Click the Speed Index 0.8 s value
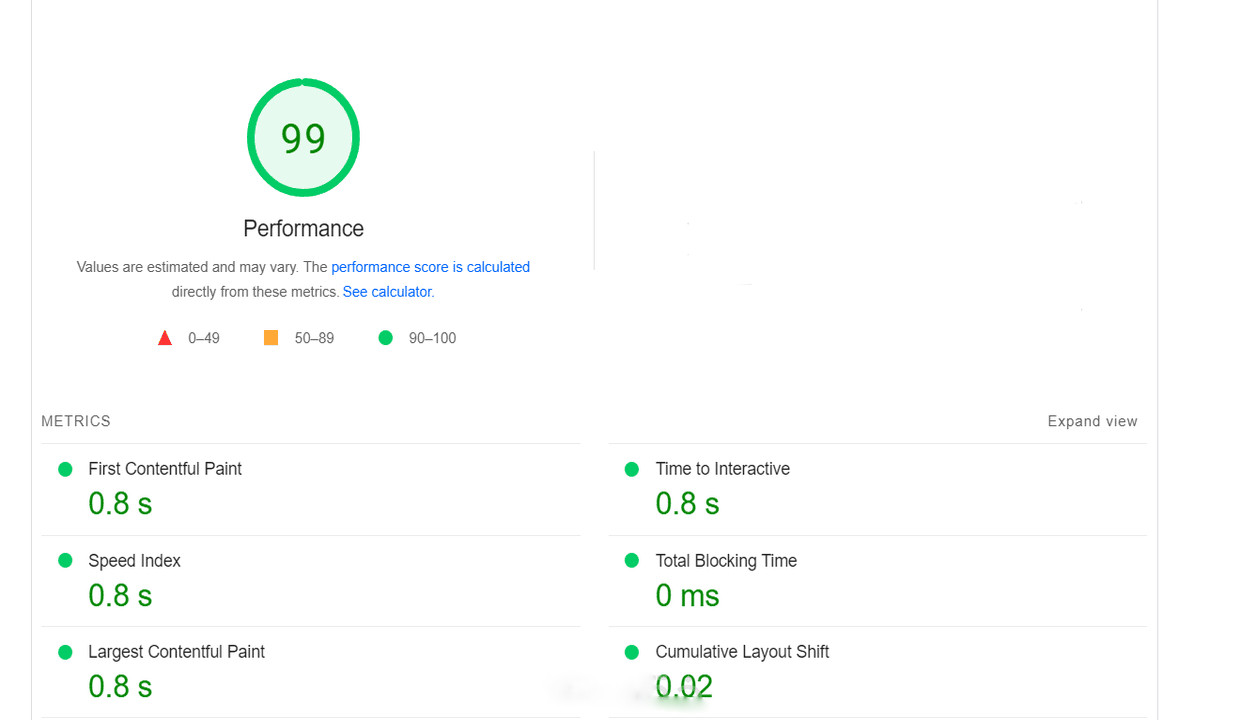 point(120,596)
